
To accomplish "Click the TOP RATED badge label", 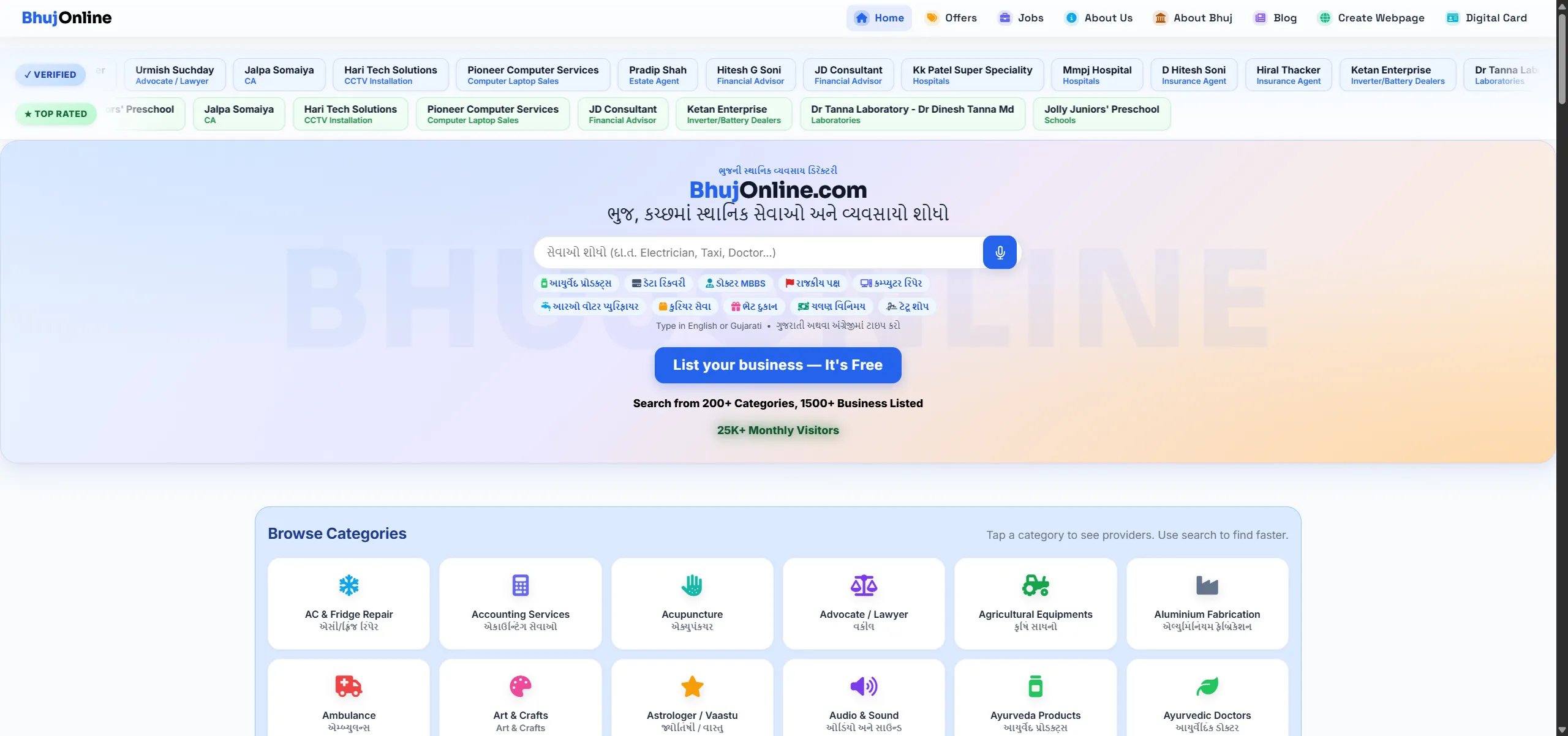I will tap(56, 114).
